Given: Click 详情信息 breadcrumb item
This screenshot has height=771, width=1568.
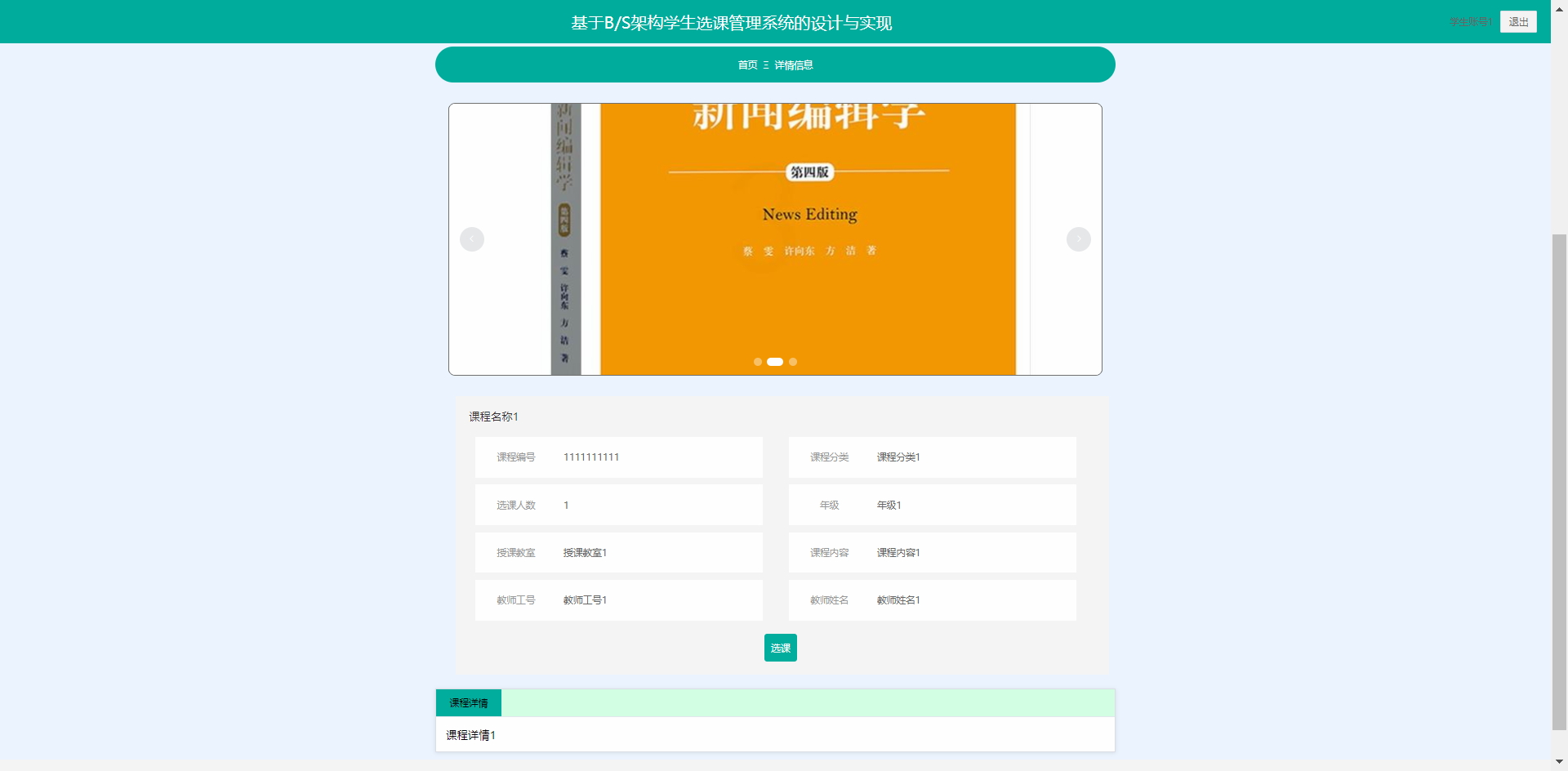Looking at the screenshot, I should click(793, 65).
